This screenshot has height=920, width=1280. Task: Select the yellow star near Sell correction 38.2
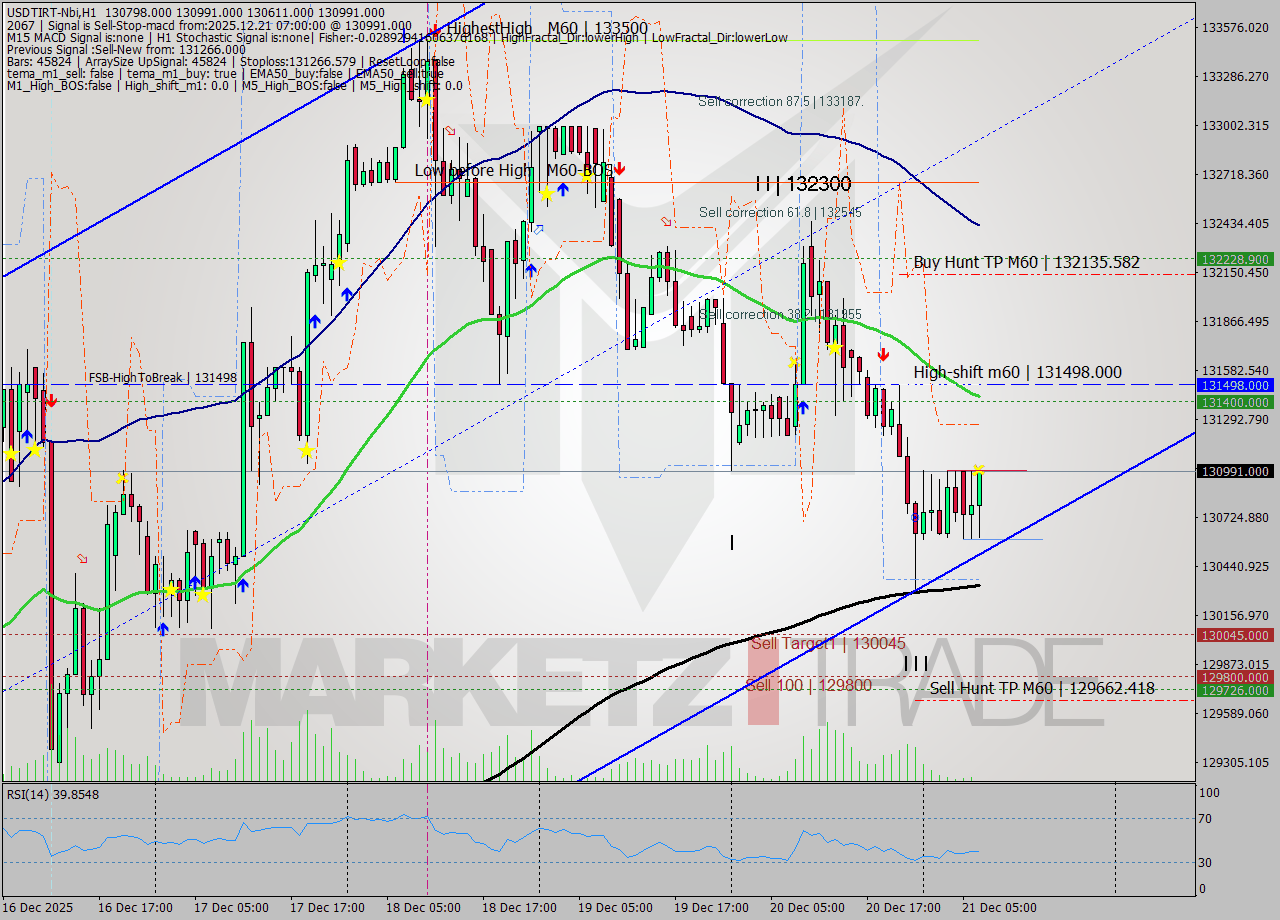[x=835, y=348]
